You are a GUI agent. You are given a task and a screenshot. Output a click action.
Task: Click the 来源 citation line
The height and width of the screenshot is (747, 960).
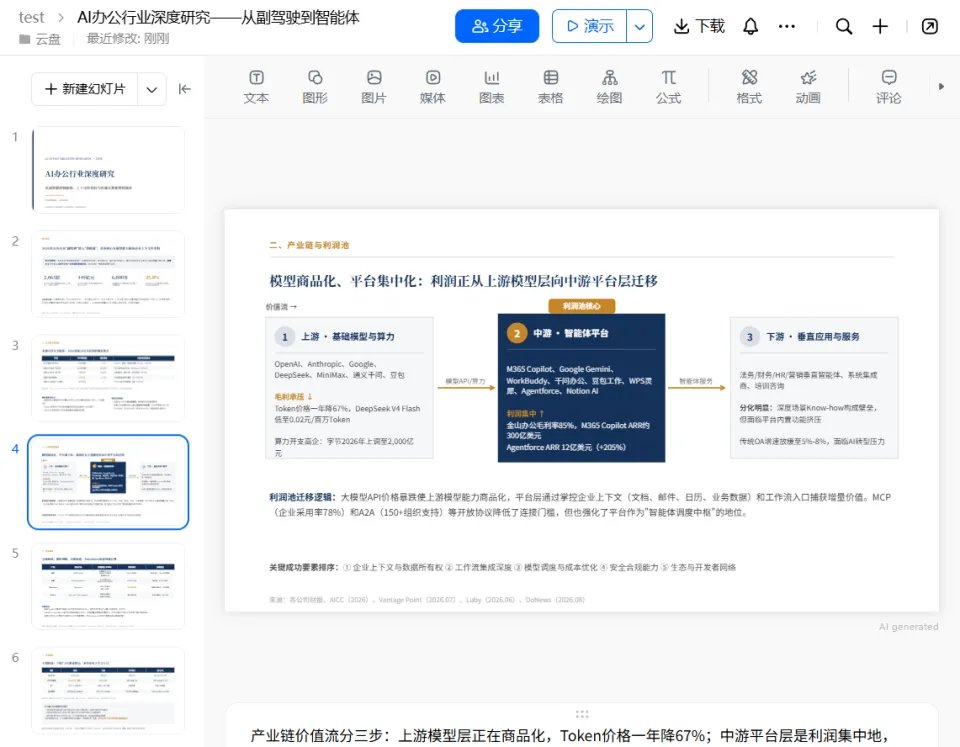coord(427,600)
